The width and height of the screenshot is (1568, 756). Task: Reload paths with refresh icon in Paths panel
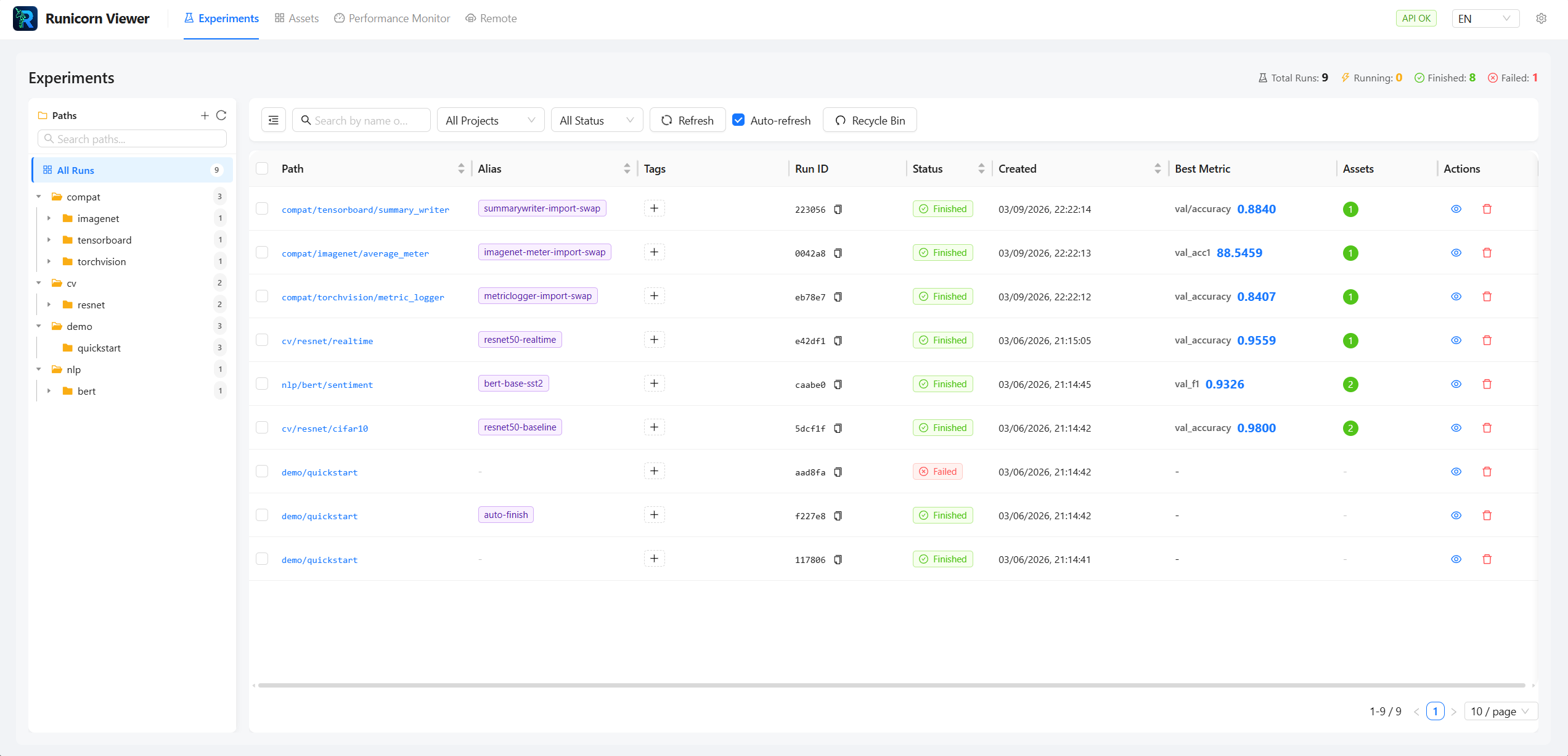click(x=221, y=115)
